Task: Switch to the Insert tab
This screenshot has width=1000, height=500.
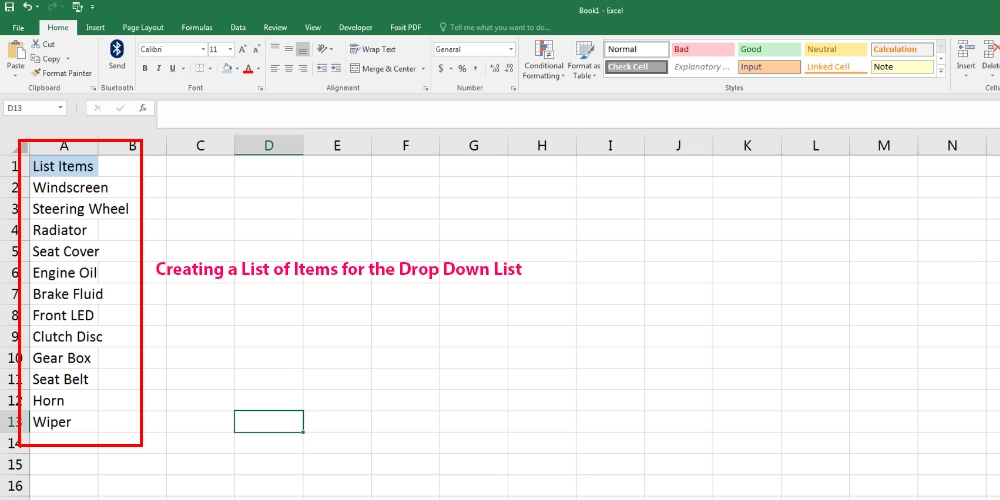Action: [96, 27]
